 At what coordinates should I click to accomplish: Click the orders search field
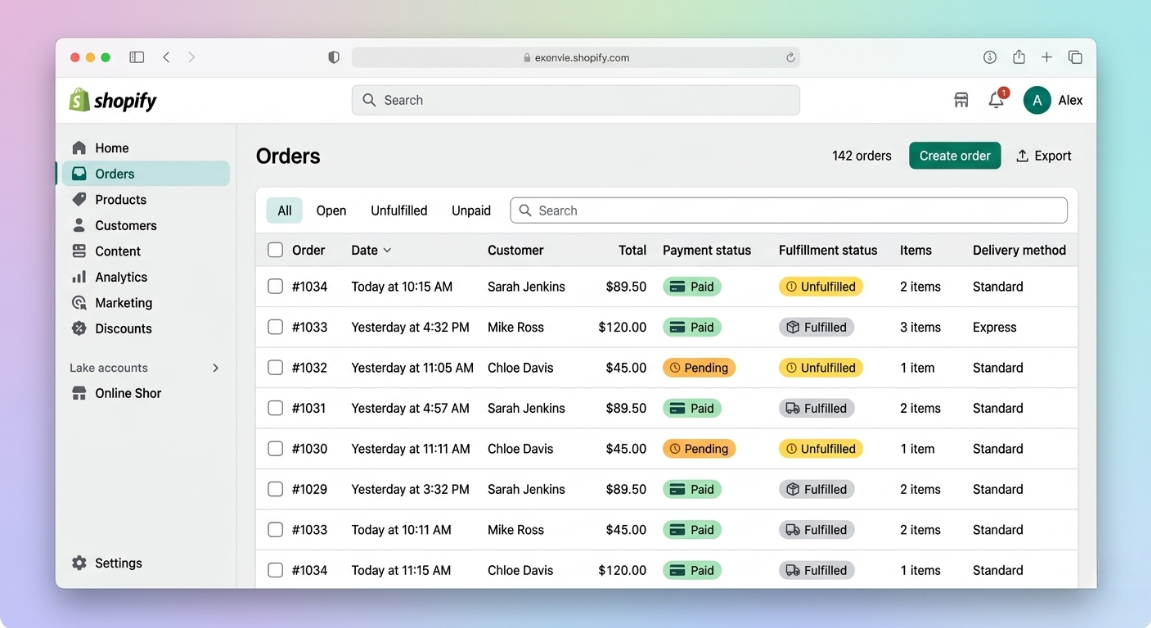click(789, 210)
